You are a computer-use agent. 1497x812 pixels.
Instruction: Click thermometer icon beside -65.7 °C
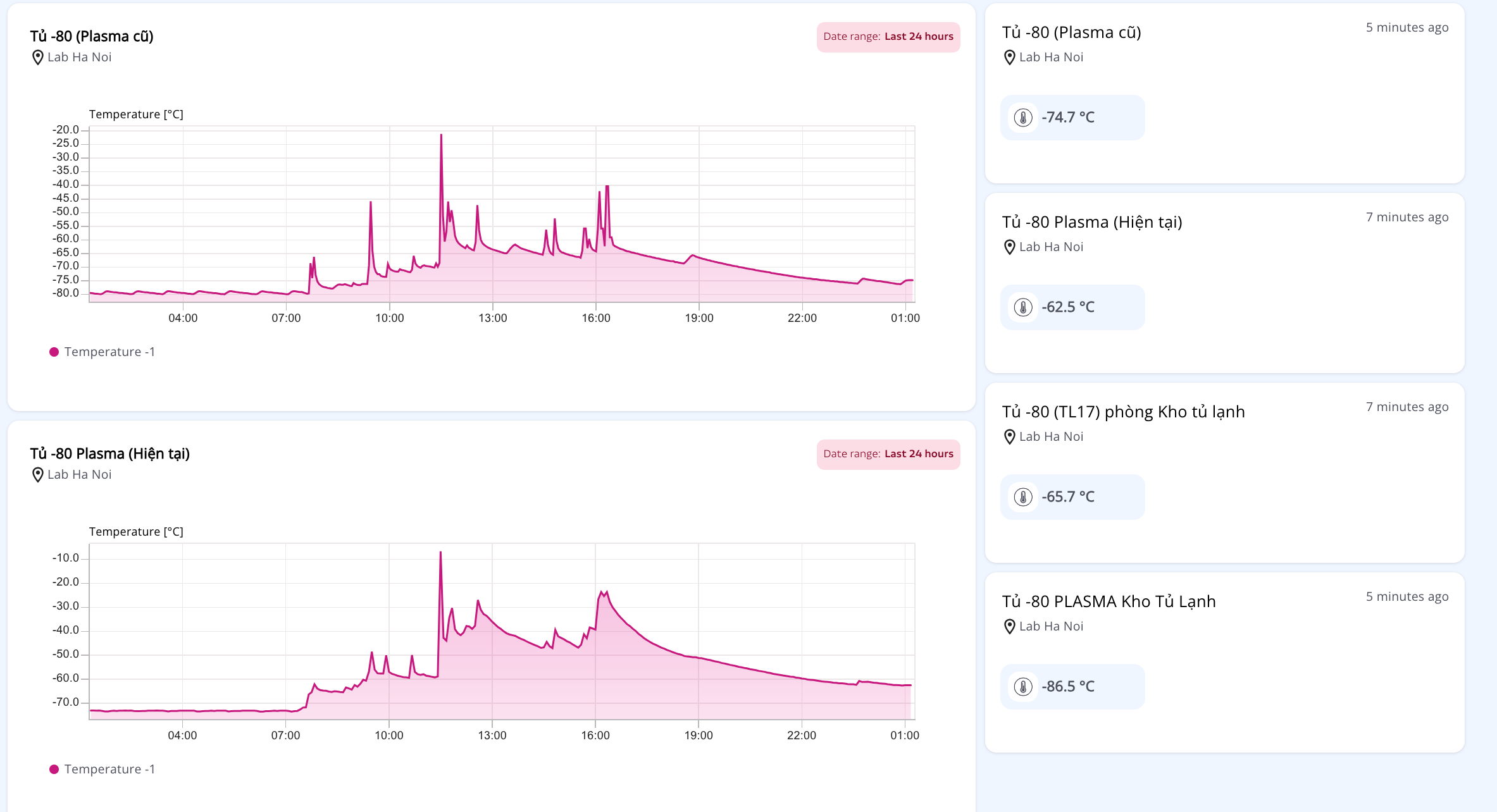(x=1023, y=497)
